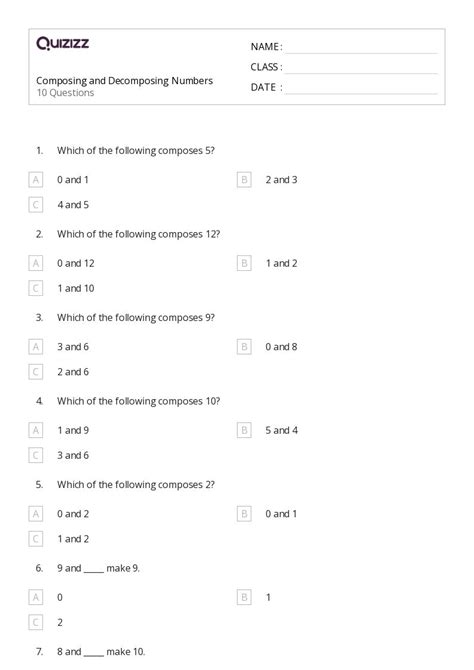Choose box B '5 and 4'

click(244, 430)
